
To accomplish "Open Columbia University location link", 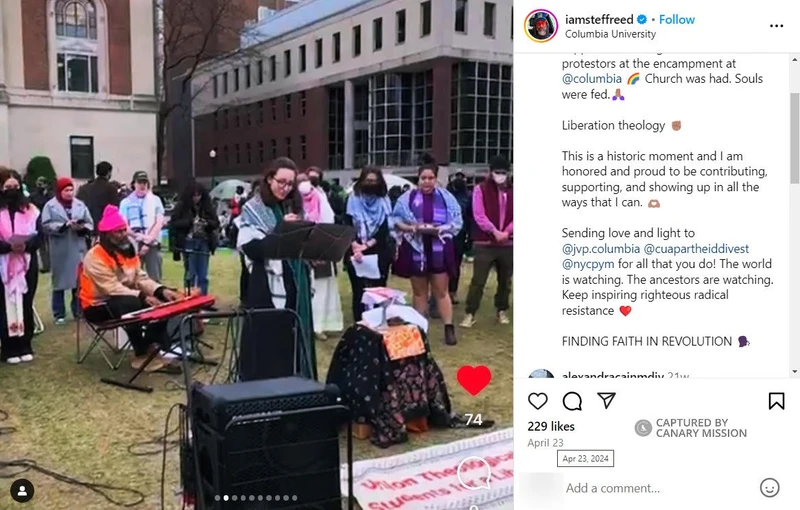I will 610,34.
